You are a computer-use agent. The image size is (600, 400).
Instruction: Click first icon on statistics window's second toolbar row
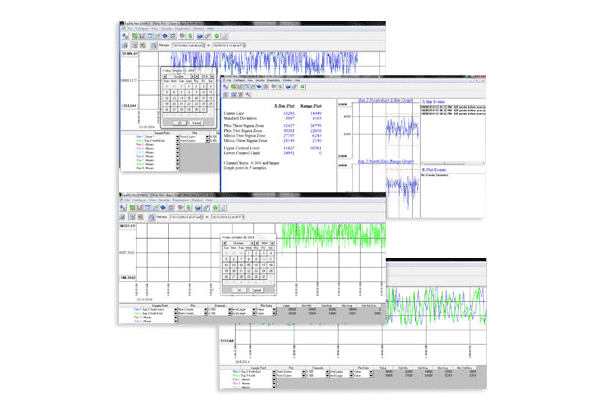(x=226, y=95)
